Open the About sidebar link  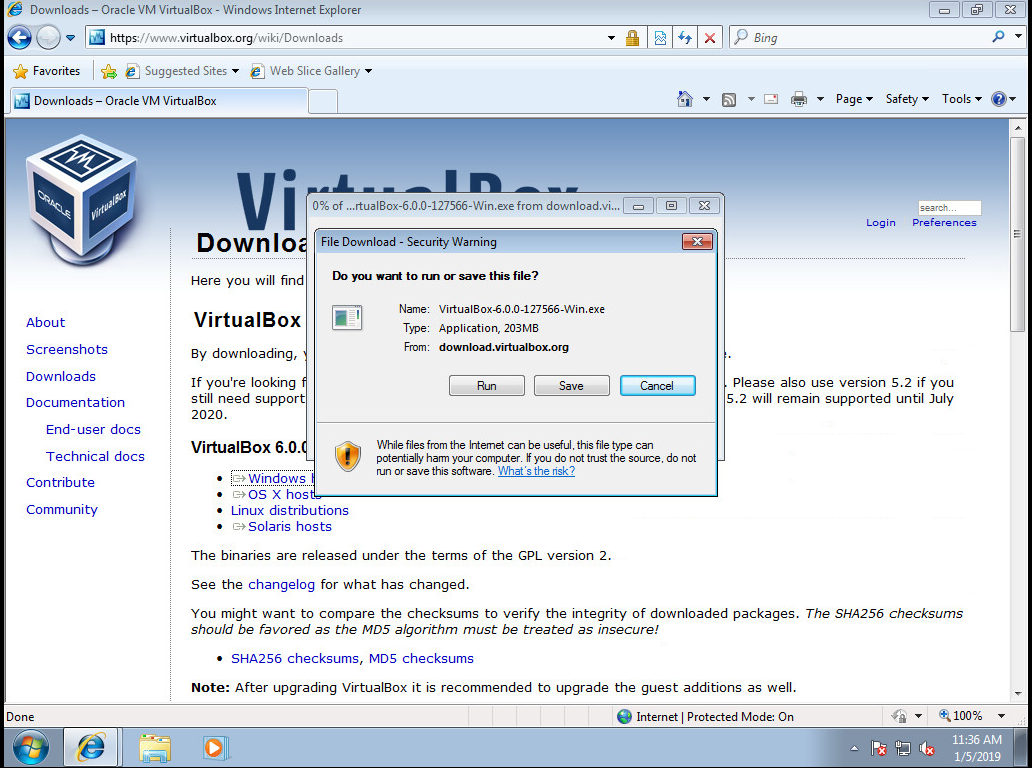pyautogui.click(x=45, y=322)
